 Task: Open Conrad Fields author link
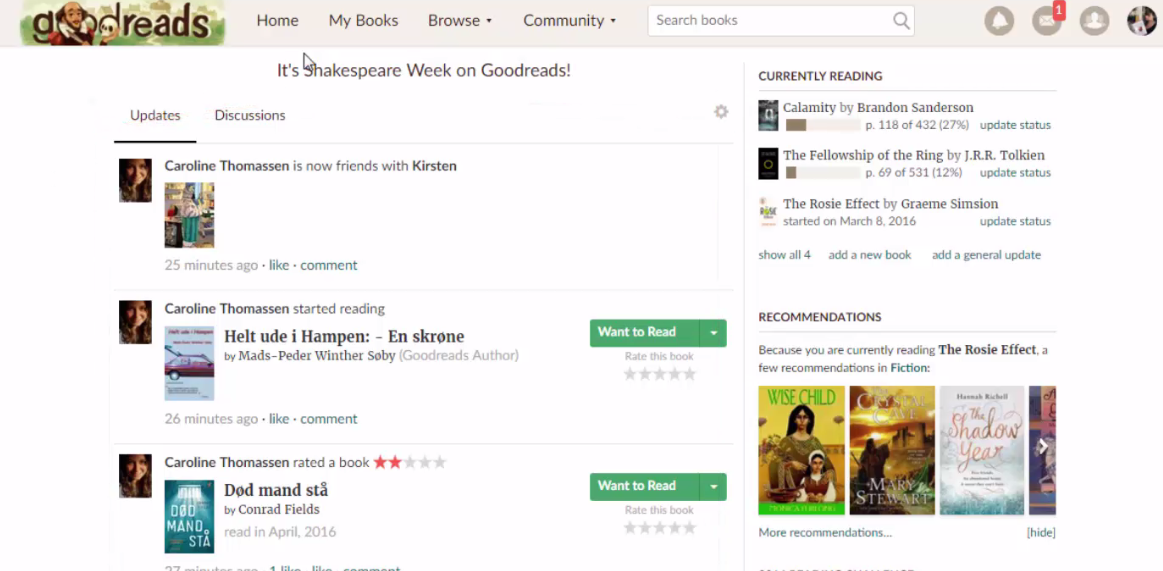(279, 510)
